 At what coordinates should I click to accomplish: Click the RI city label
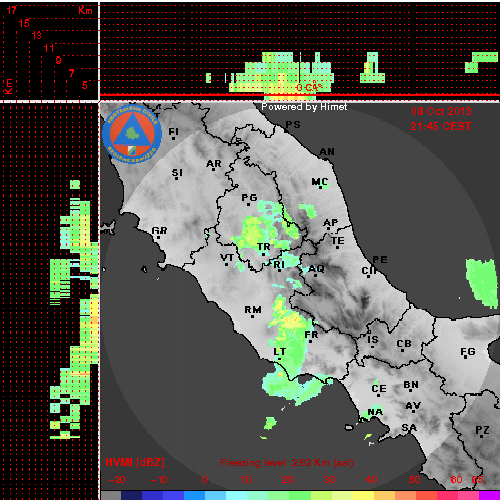coord(279,265)
